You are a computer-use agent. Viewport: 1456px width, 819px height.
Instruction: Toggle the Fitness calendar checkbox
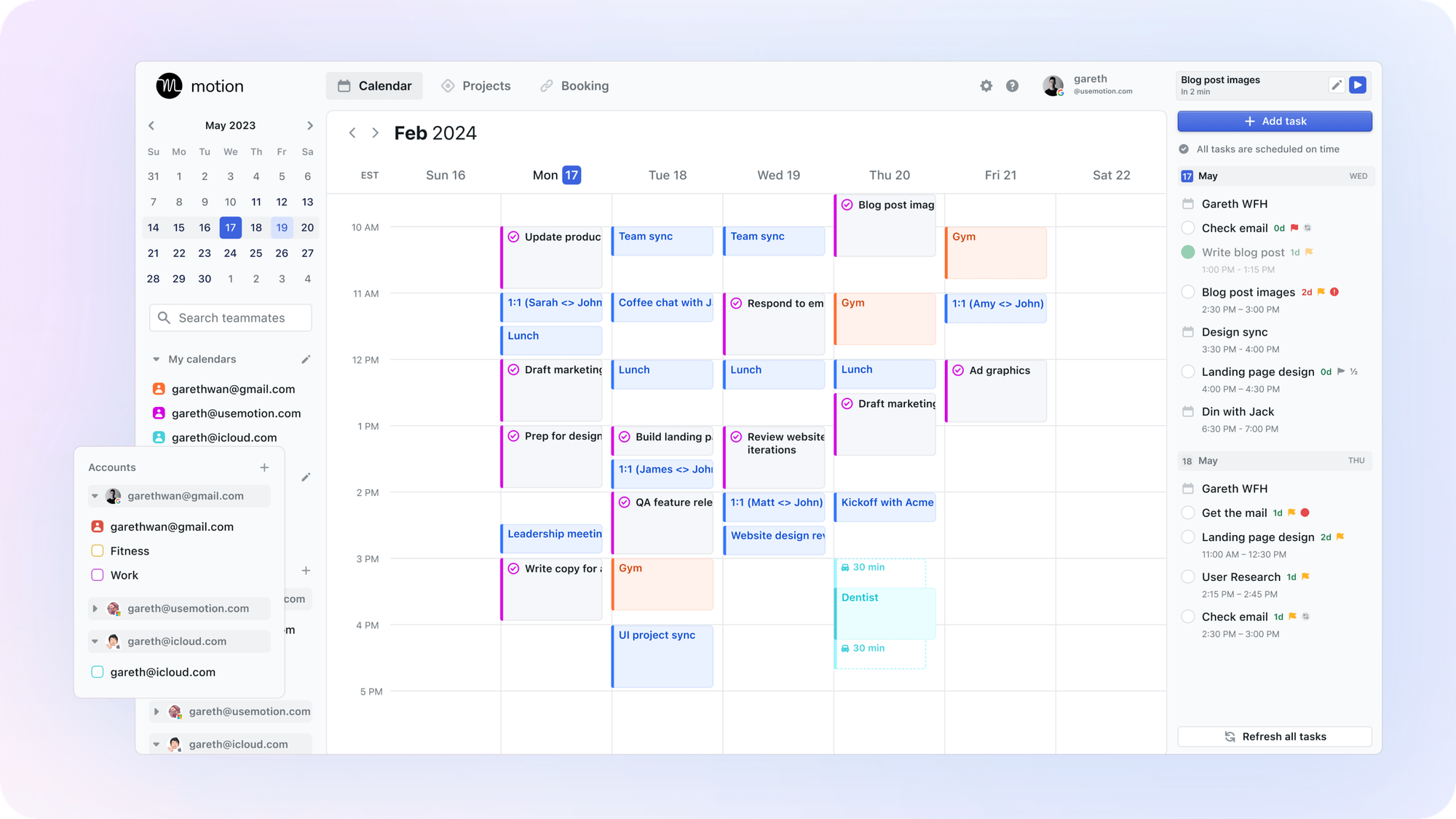click(97, 551)
